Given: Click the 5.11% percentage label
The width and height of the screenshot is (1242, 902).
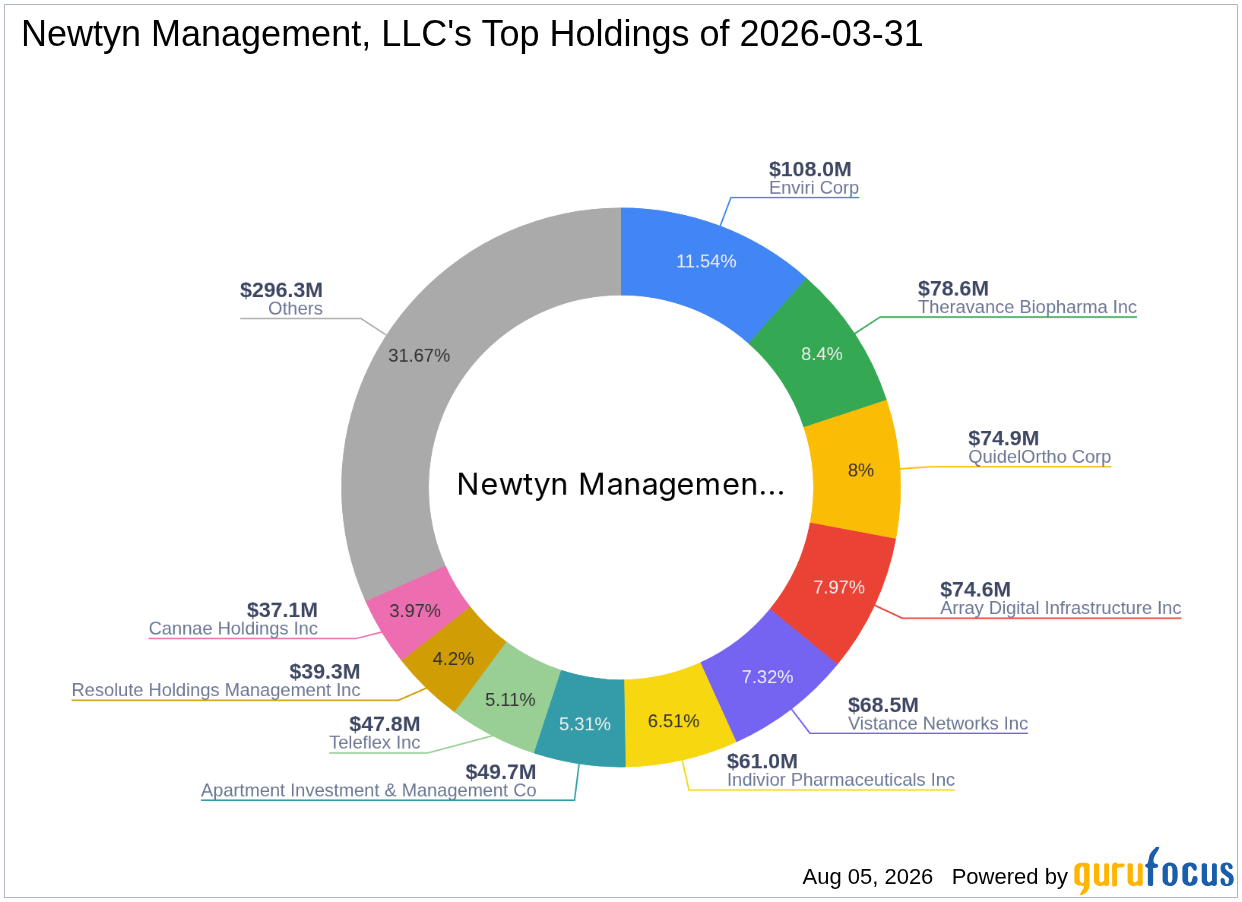Looking at the screenshot, I should (x=509, y=699).
